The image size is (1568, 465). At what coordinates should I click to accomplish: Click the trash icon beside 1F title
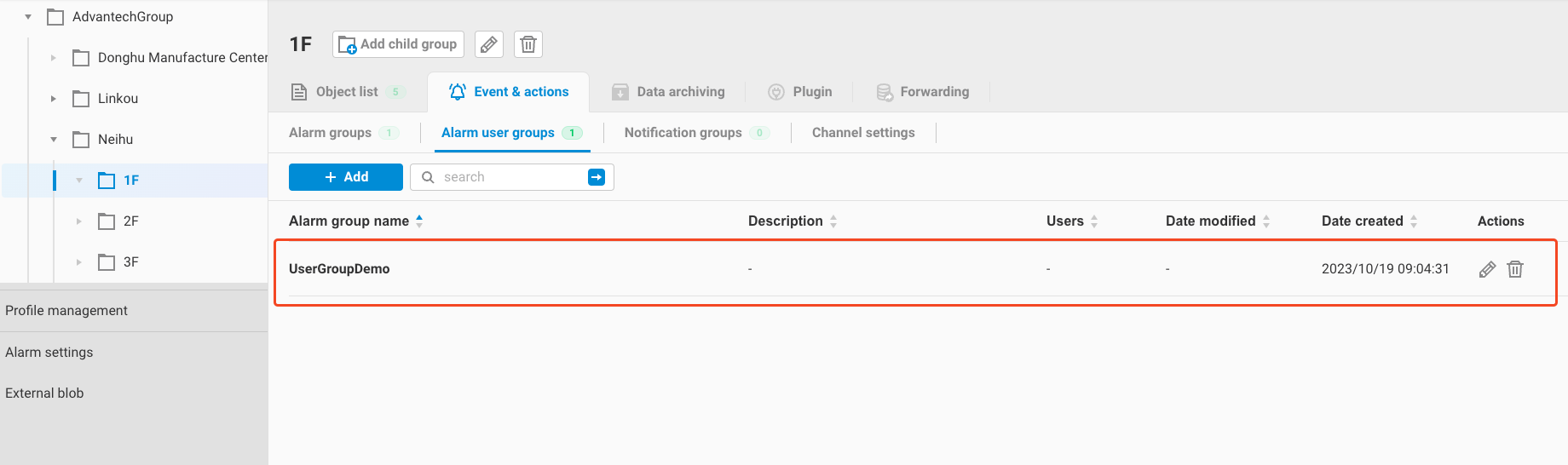528,44
